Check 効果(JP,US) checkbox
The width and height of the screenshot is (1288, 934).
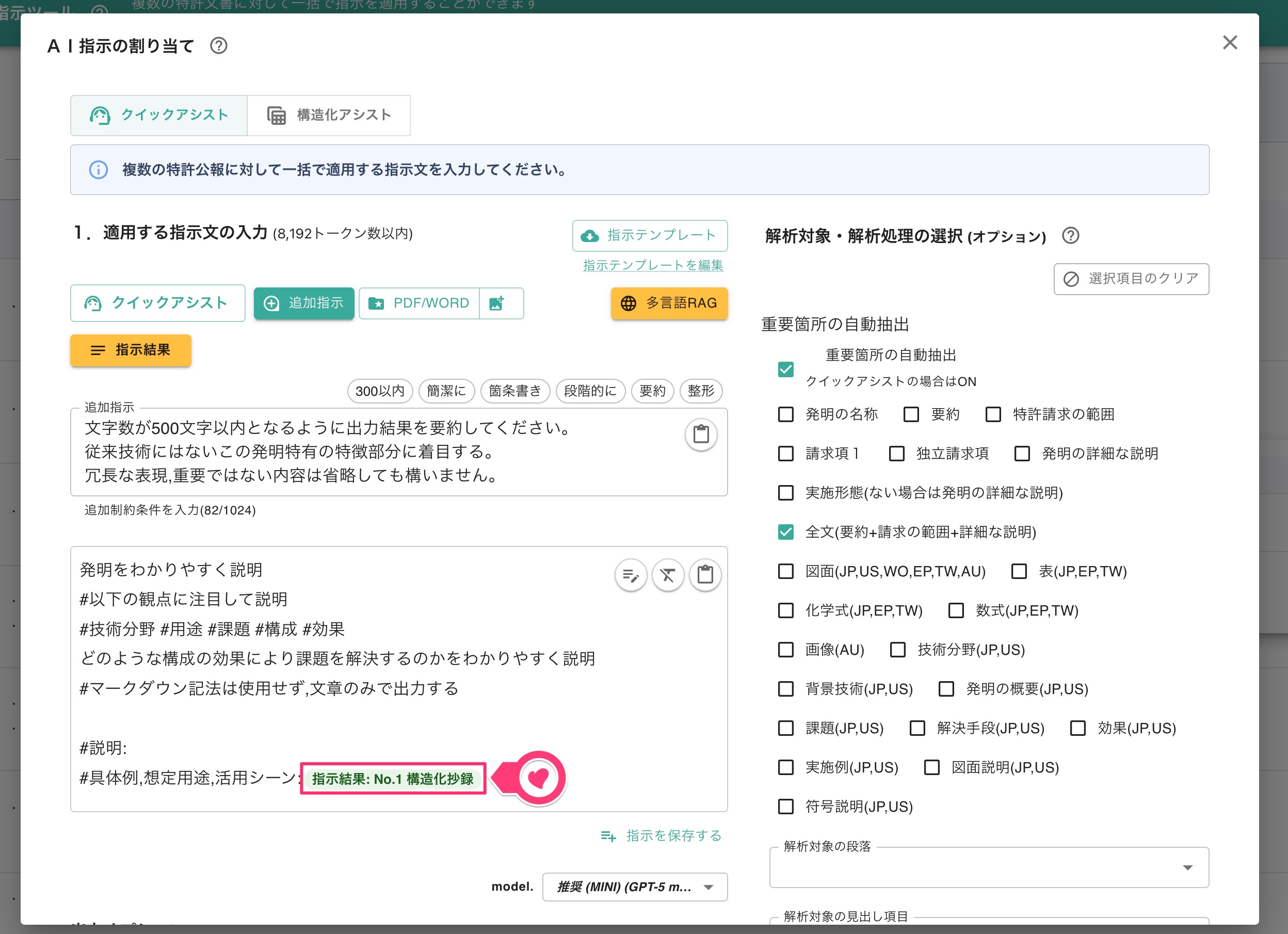click(x=1077, y=728)
